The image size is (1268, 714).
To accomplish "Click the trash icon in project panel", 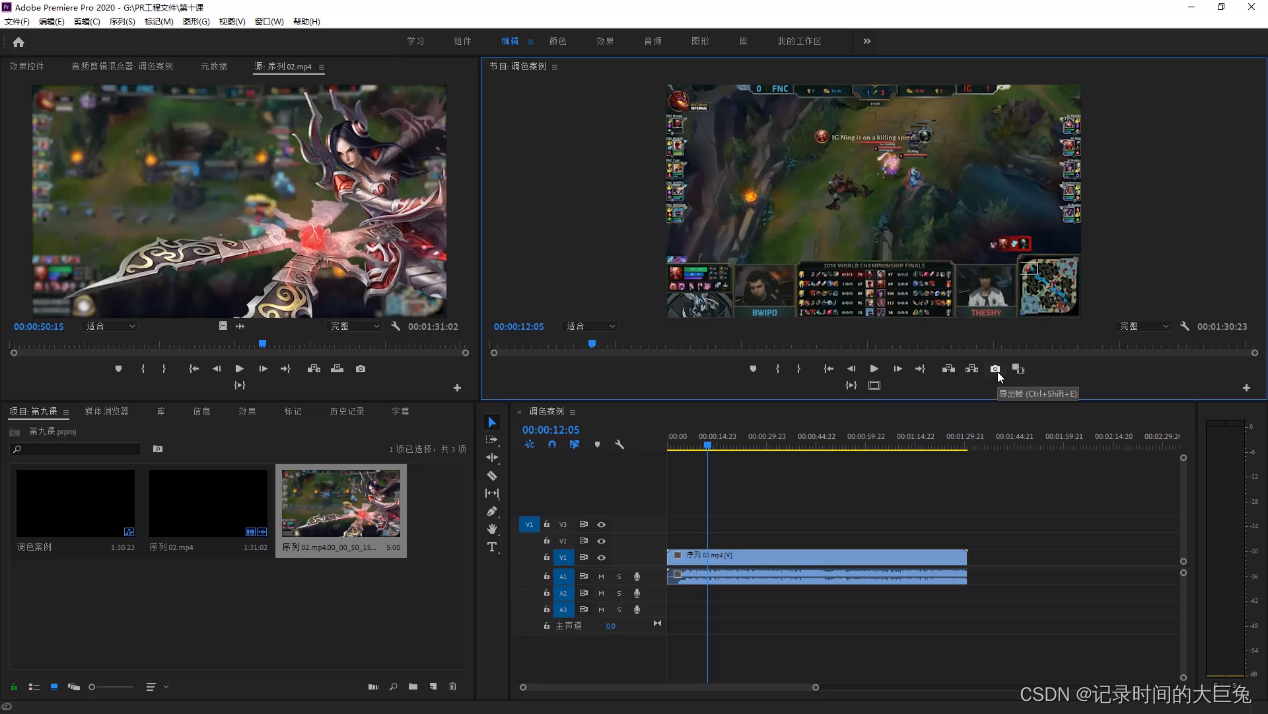I will pyautogui.click(x=453, y=687).
